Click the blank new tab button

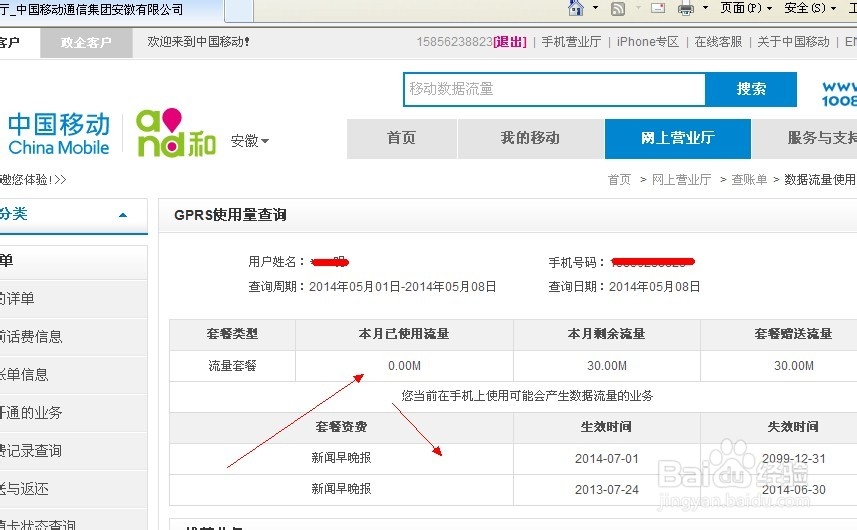238,10
